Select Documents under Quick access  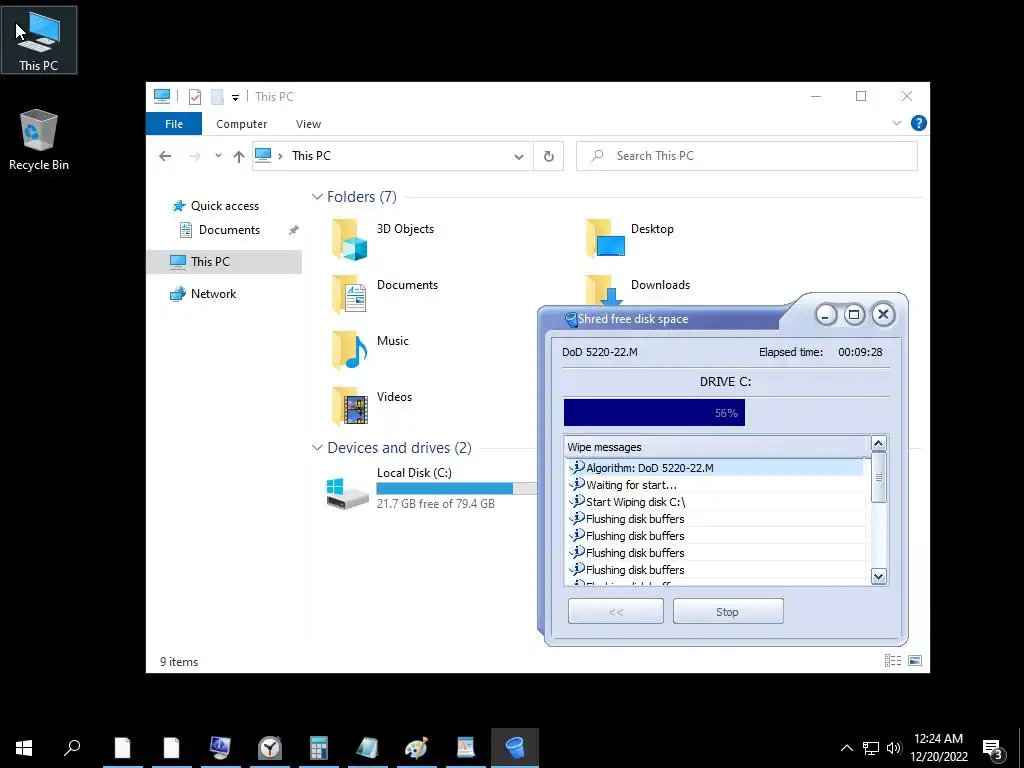pyautogui.click(x=229, y=230)
